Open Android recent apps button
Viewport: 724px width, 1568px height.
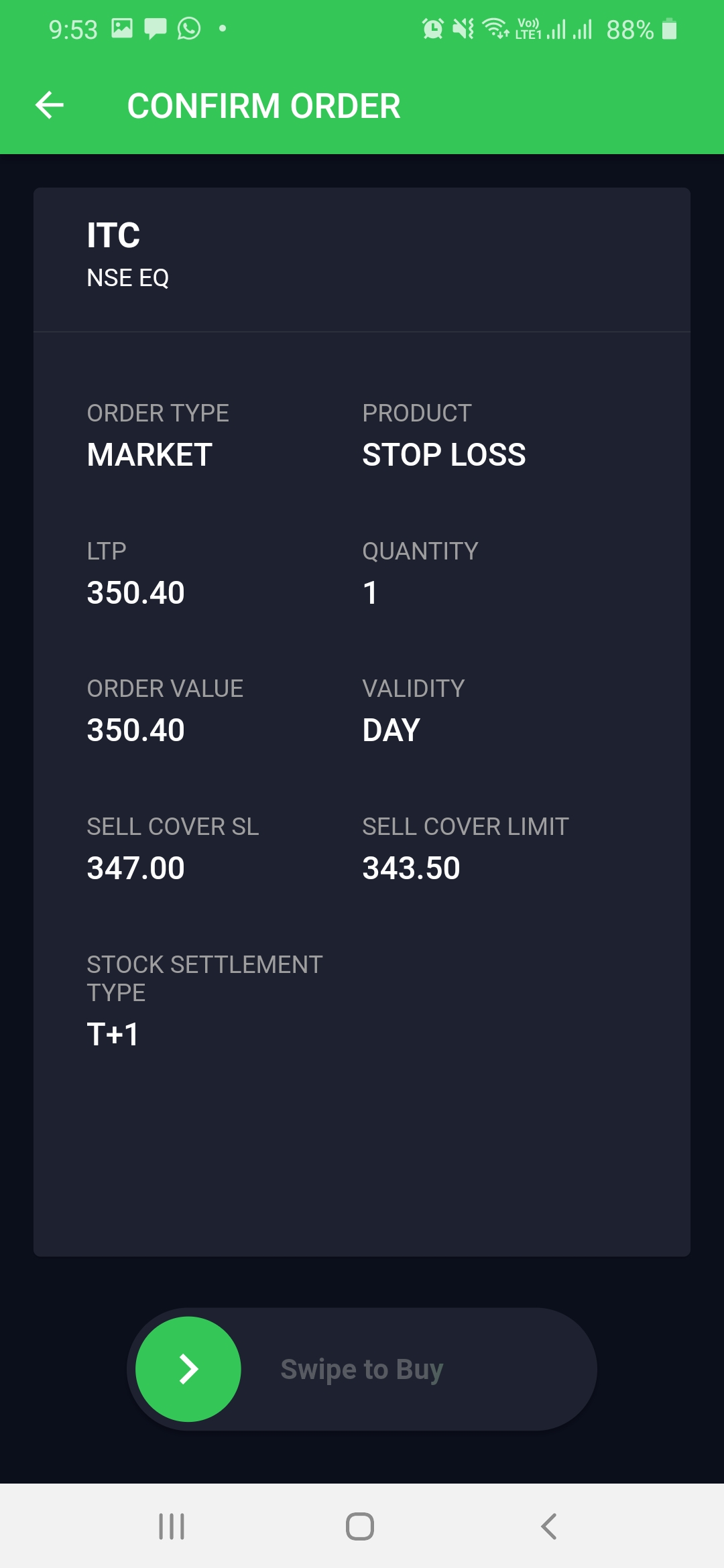(172, 1526)
